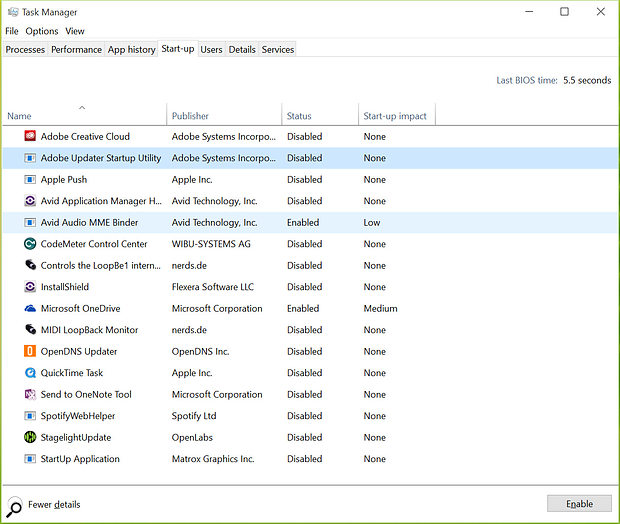The width and height of the screenshot is (620, 524).
Task: Click the StagelightUpdate green icon
Action: (x=30, y=437)
